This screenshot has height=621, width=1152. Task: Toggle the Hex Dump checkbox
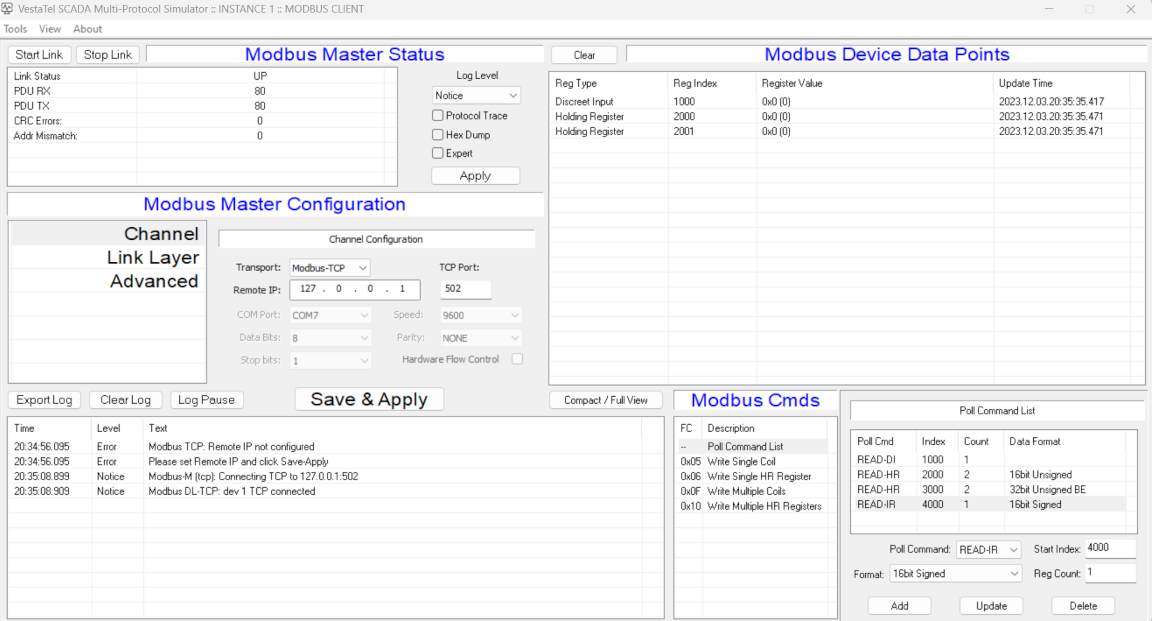pyautogui.click(x=438, y=135)
